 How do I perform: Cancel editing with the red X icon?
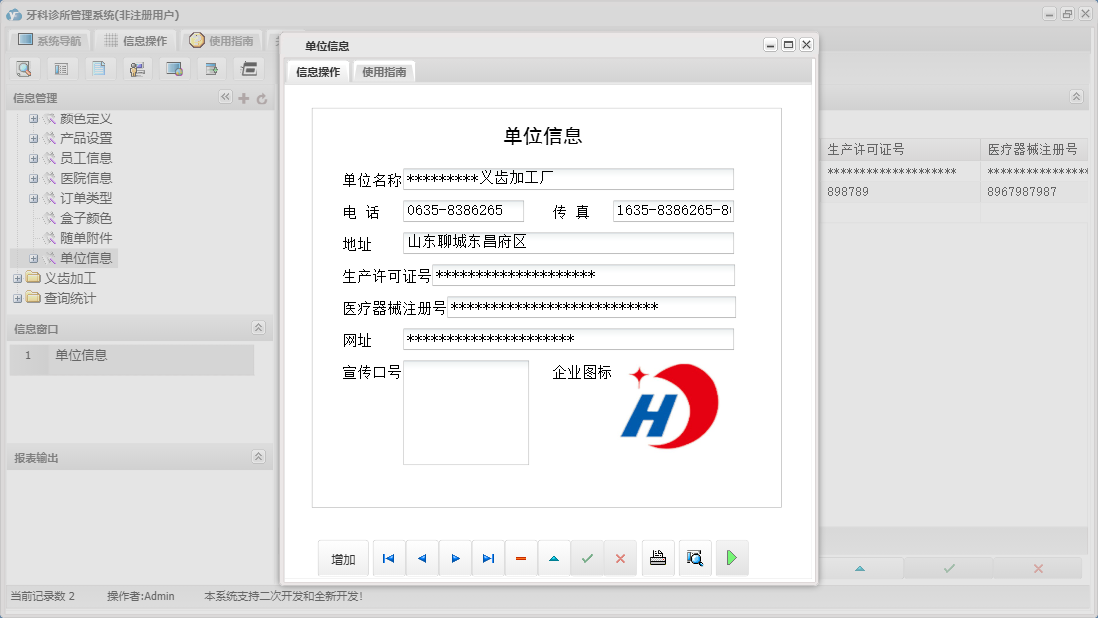click(x=621, y=558)
